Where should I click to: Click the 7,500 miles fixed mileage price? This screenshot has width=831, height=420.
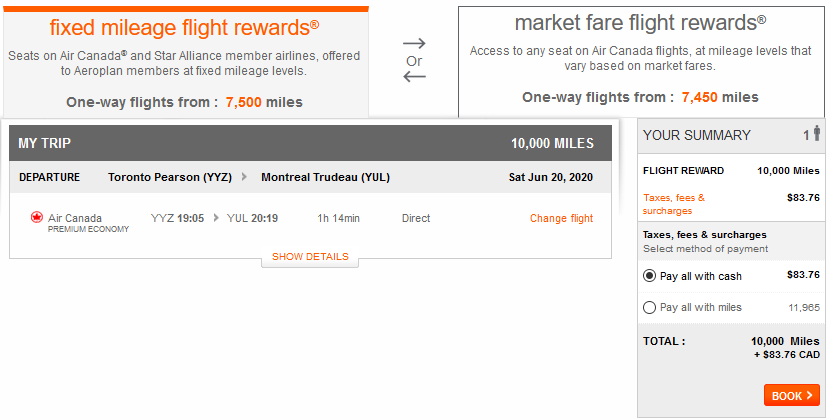[264, 102]
